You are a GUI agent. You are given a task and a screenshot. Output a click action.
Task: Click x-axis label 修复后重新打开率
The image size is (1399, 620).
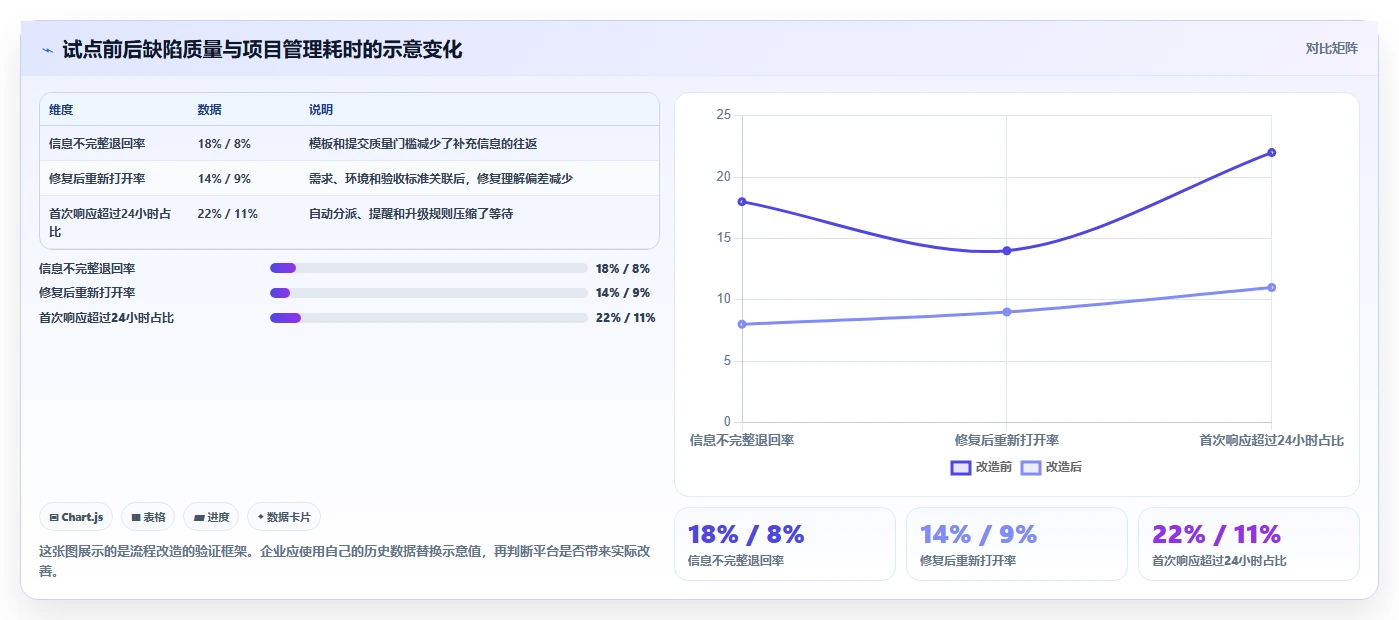point(1007,440)
